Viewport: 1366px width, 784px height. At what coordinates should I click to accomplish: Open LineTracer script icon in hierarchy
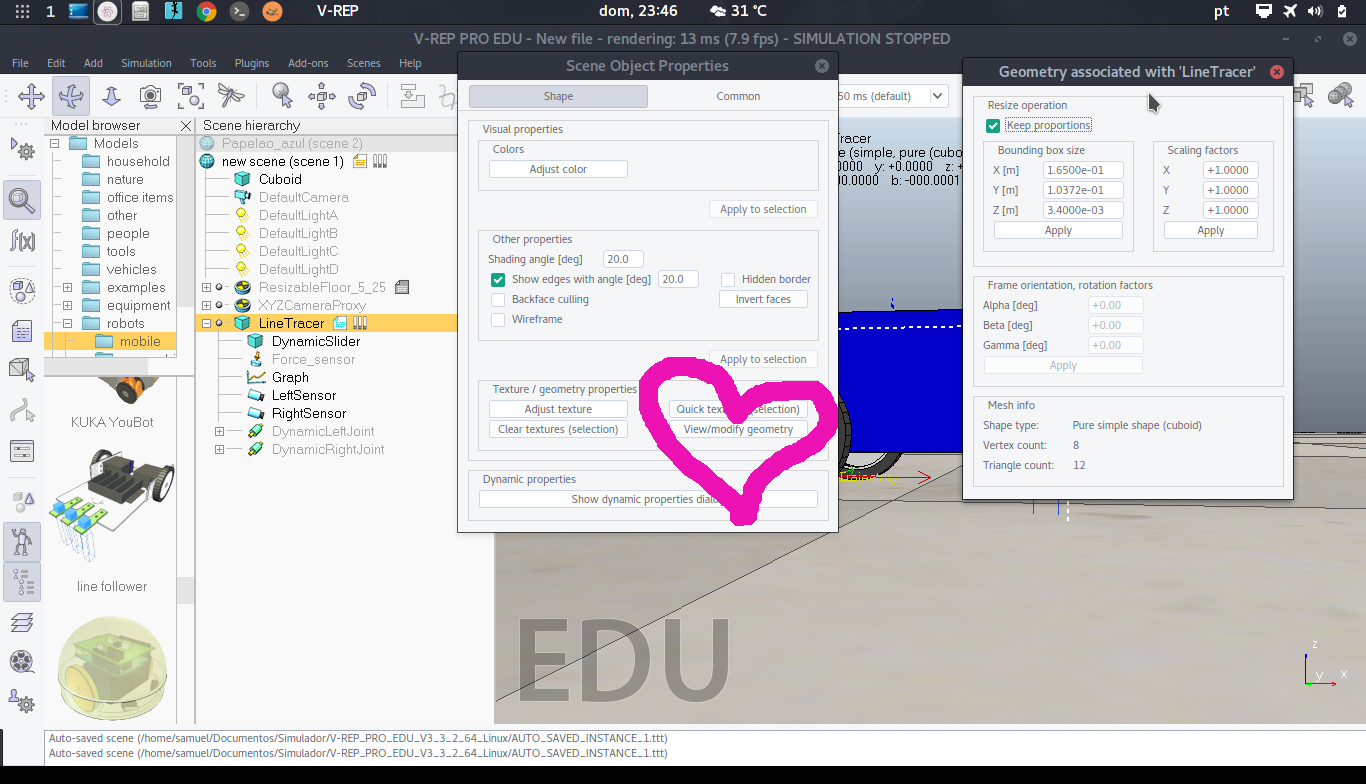(x=340, y=323)
